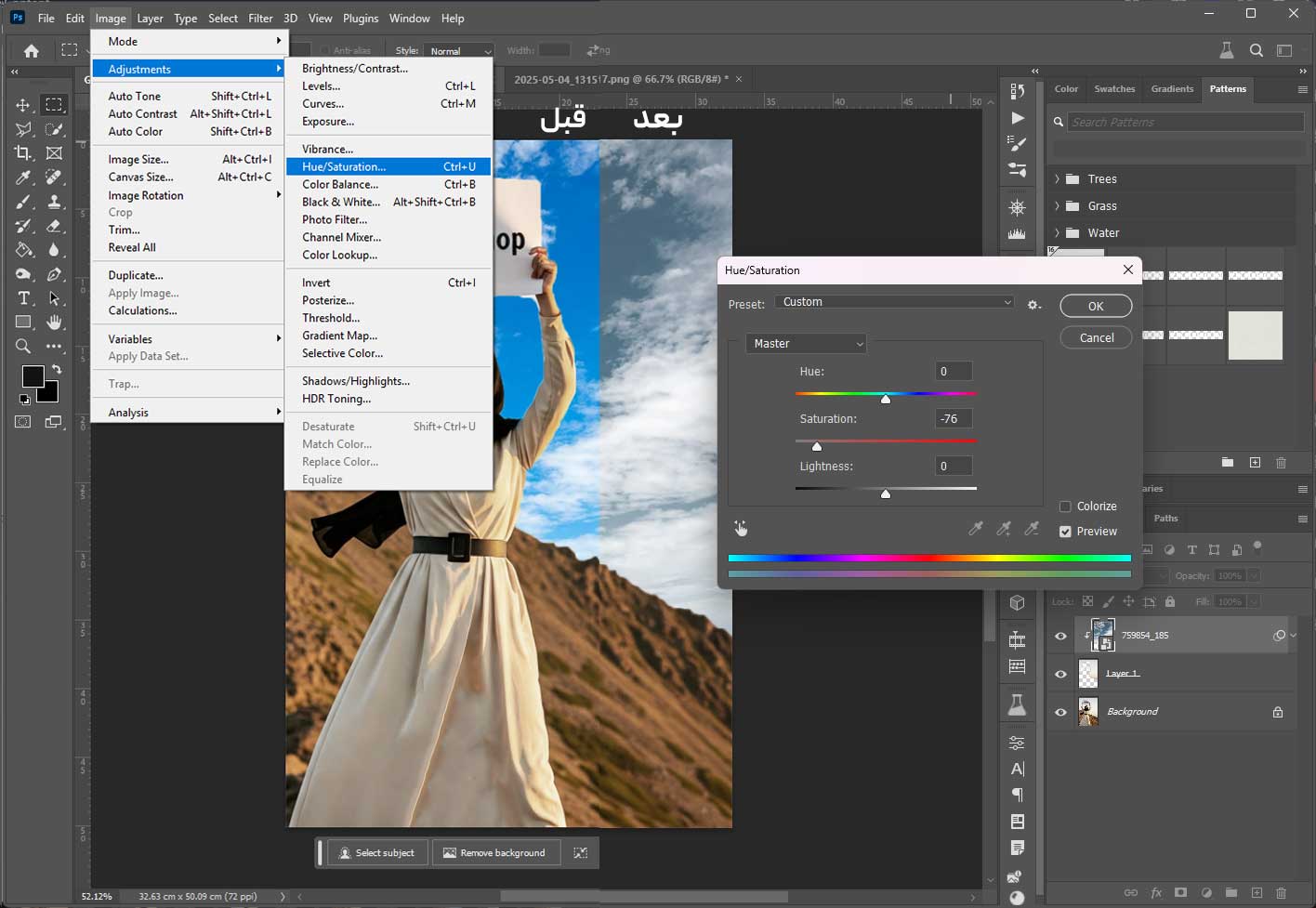The height and width of the screenshot is (908, 1316).
Task: Expand the Grass pattern folder
Action: 1057,205
